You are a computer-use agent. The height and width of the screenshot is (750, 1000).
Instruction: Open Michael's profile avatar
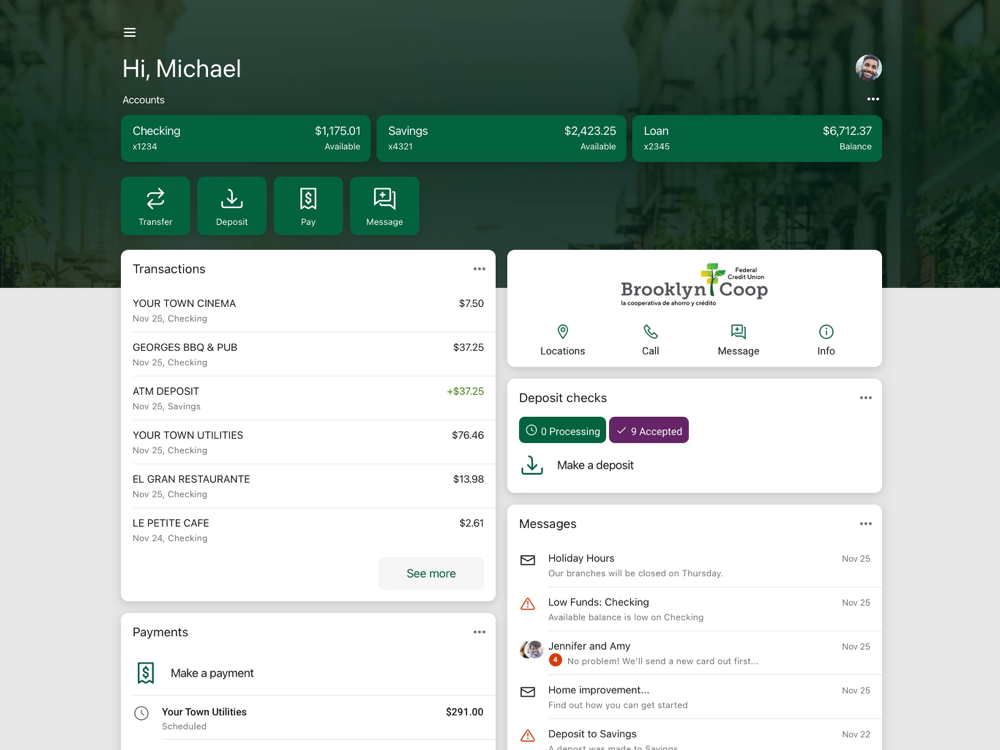point(868,68)
